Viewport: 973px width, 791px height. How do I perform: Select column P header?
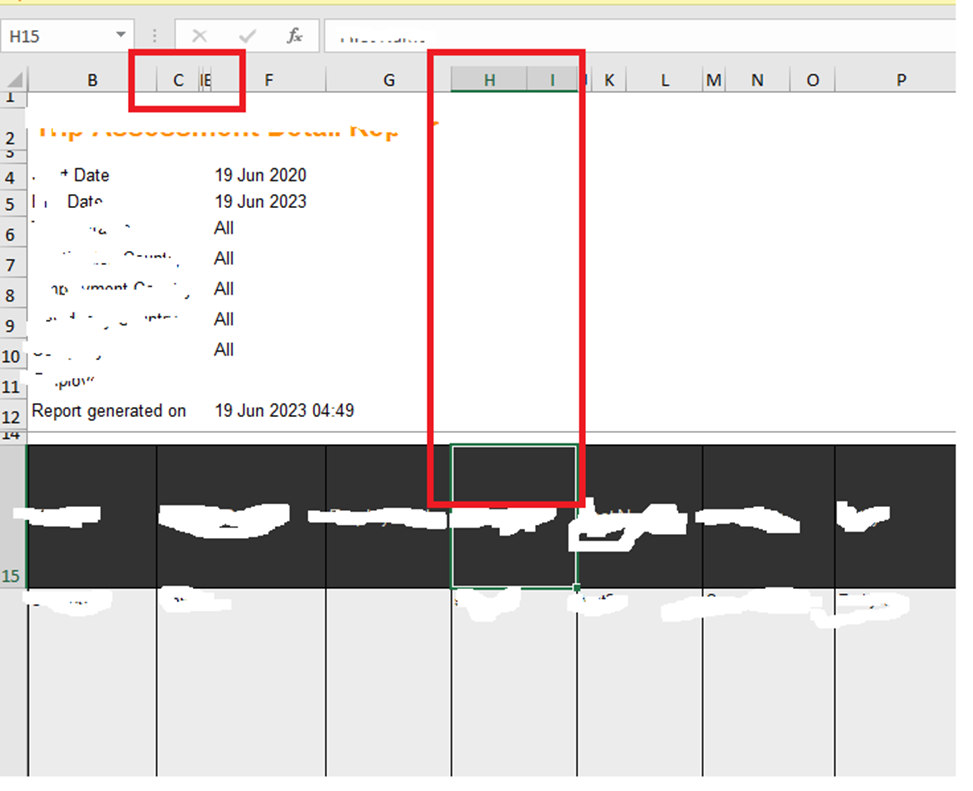click(x=900, y=80)
